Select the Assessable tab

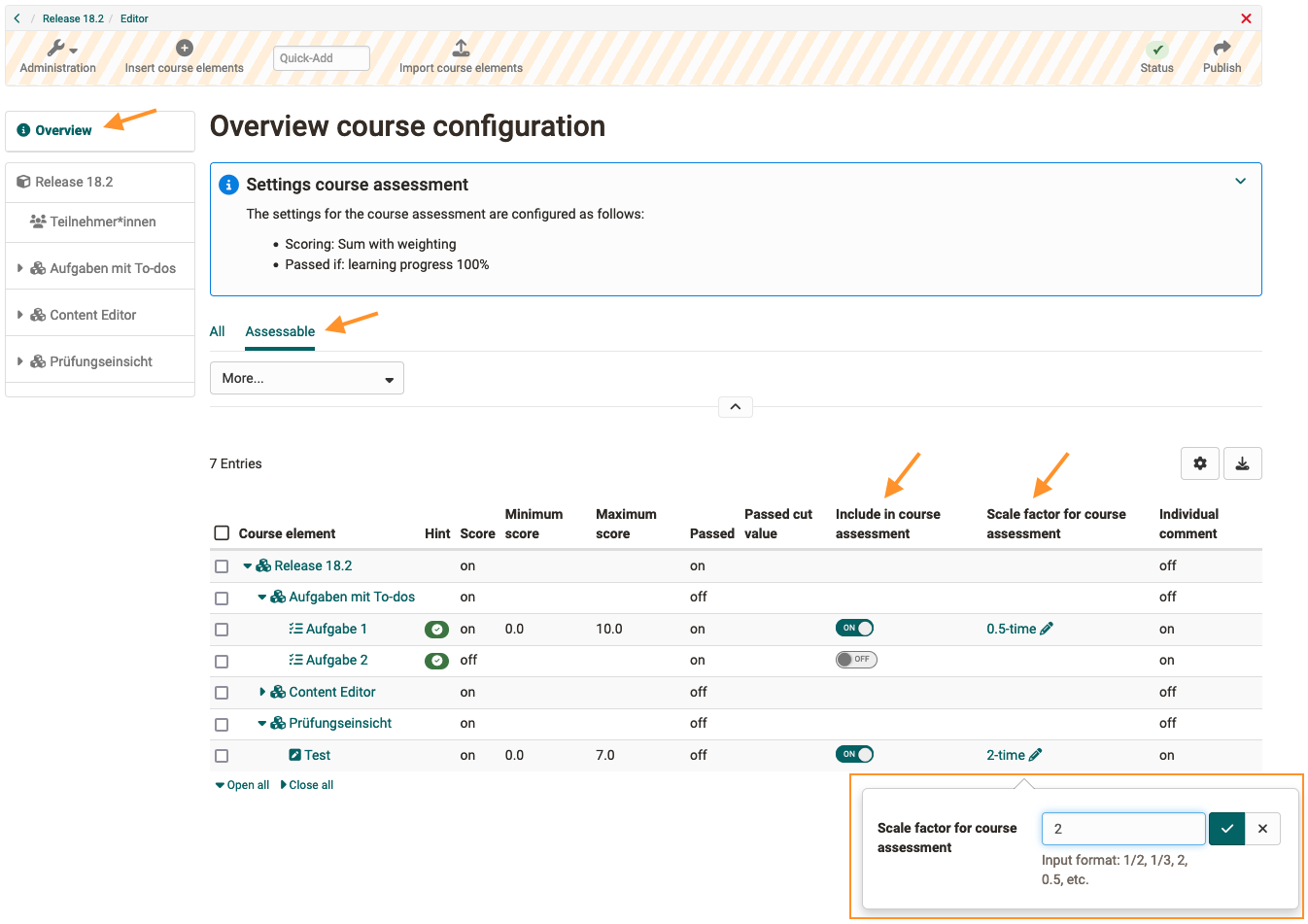280,331
